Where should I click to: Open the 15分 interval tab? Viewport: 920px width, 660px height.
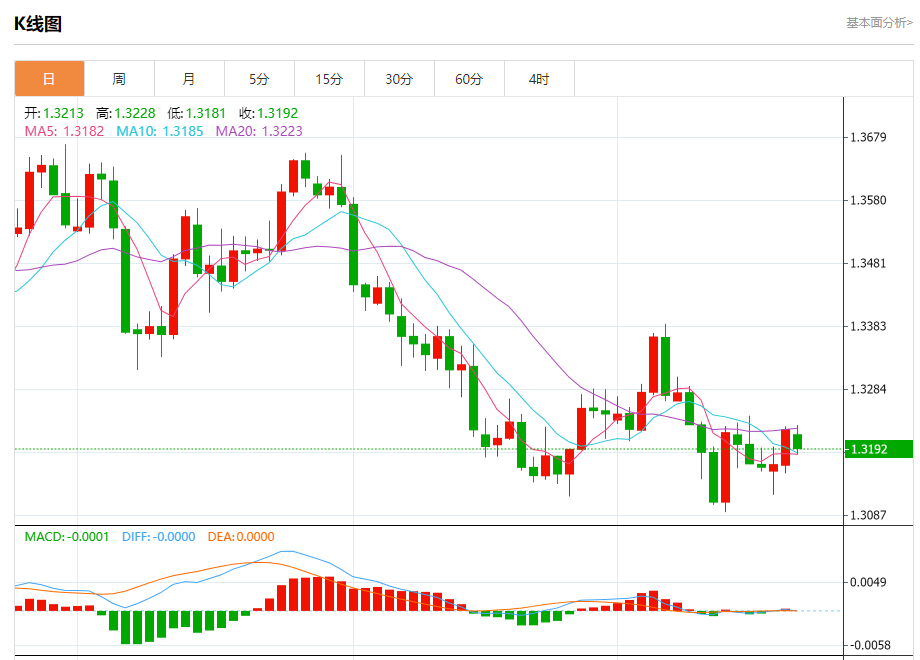329,79
